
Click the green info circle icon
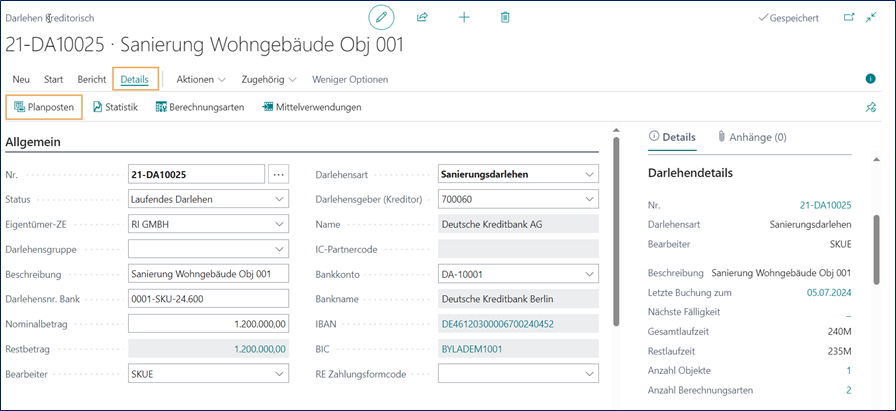(x=870, y=79)
